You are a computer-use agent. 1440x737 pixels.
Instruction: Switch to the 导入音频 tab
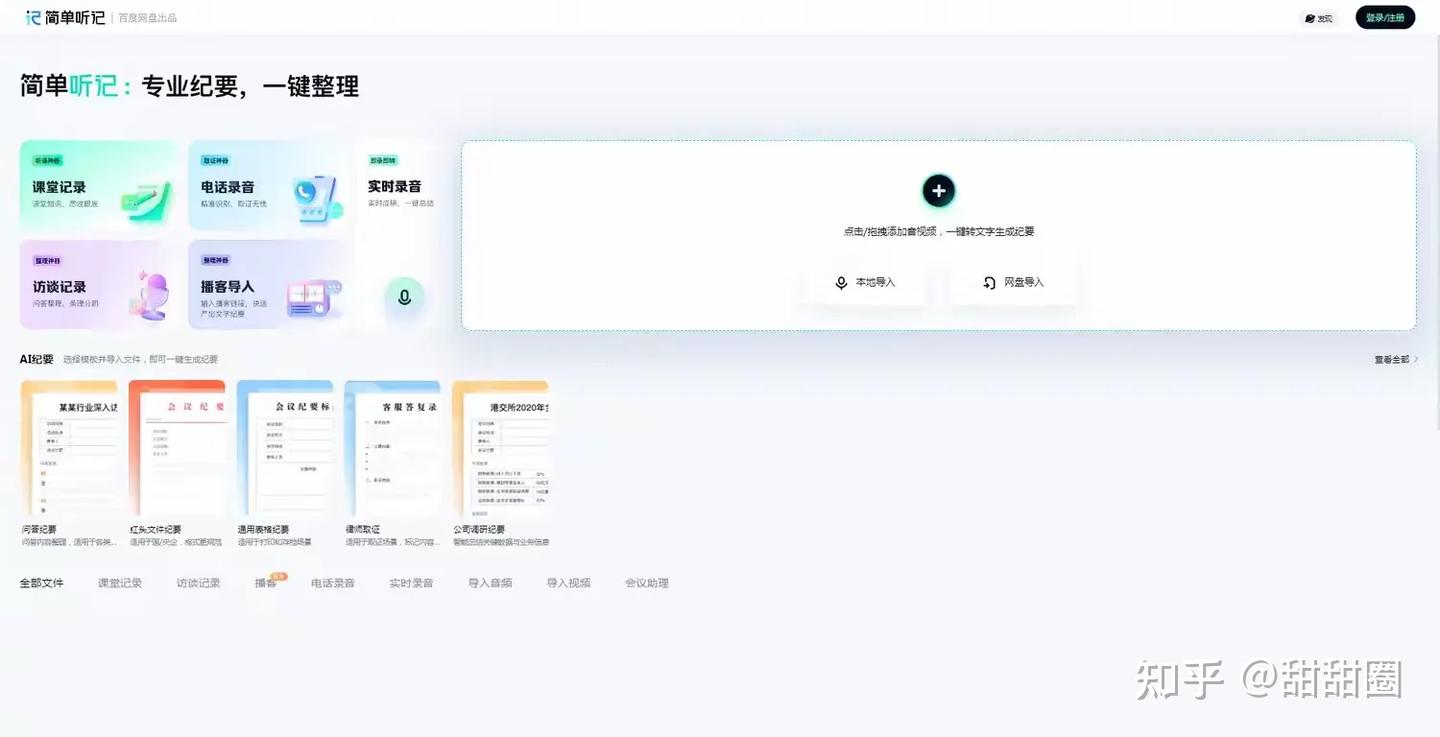[490, 583]
